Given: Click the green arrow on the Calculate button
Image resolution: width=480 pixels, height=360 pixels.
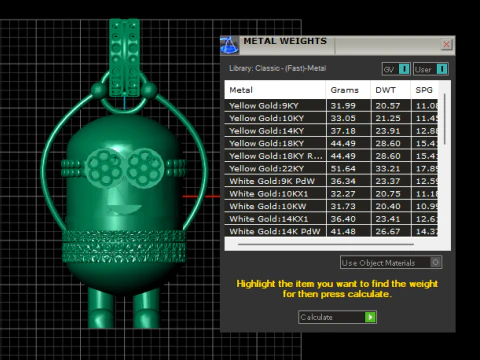Looking at the screenshot, I should coord(370,317).
